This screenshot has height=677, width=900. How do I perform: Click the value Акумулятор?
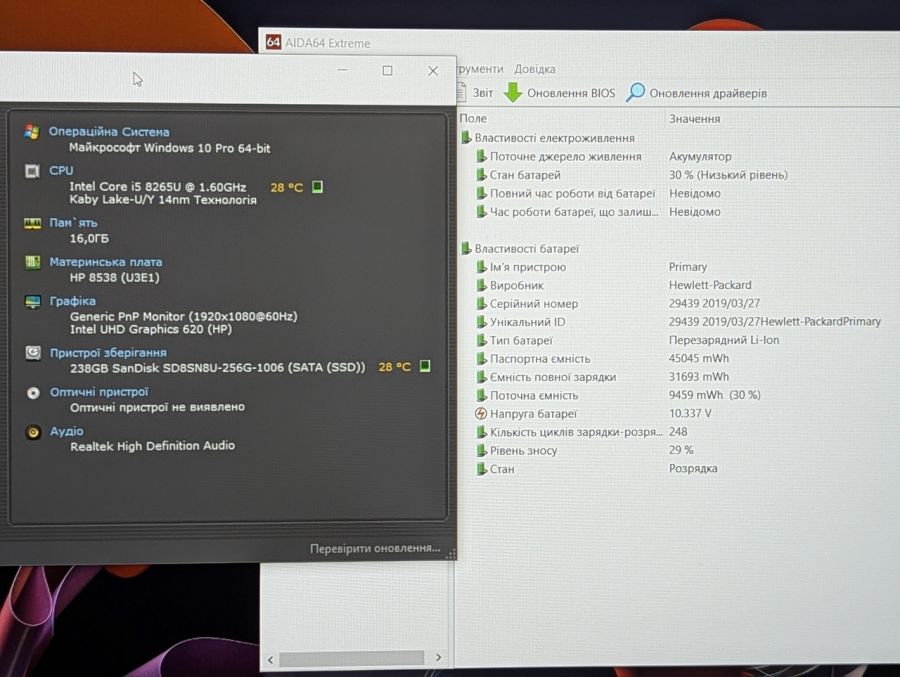pos(700,156)
